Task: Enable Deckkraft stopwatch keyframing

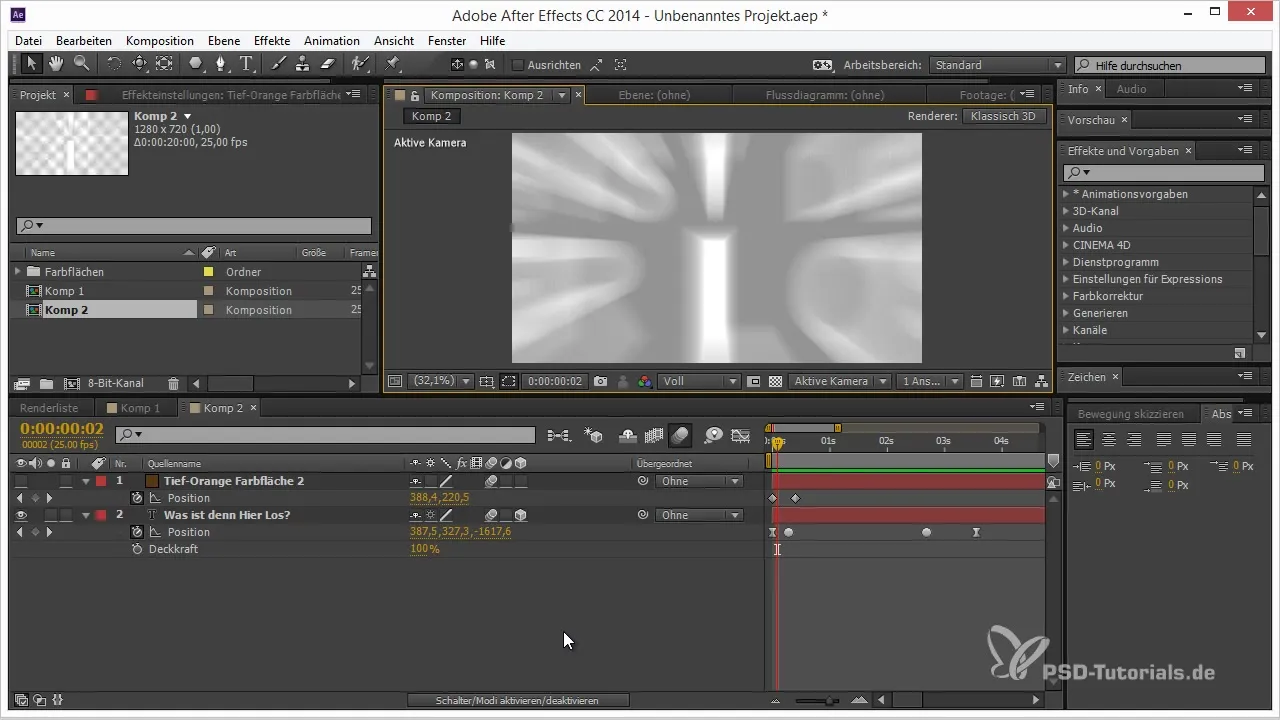Action: click(x=137, y=549)
